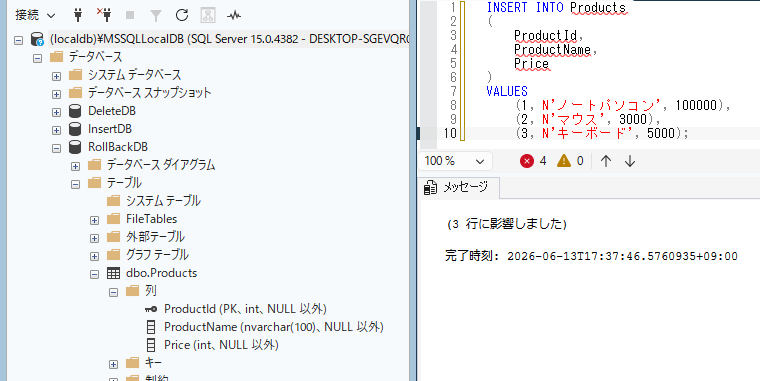The image size is (760, 381).
Task: Select the Price (int) column entry
Action: click(221, 345)
